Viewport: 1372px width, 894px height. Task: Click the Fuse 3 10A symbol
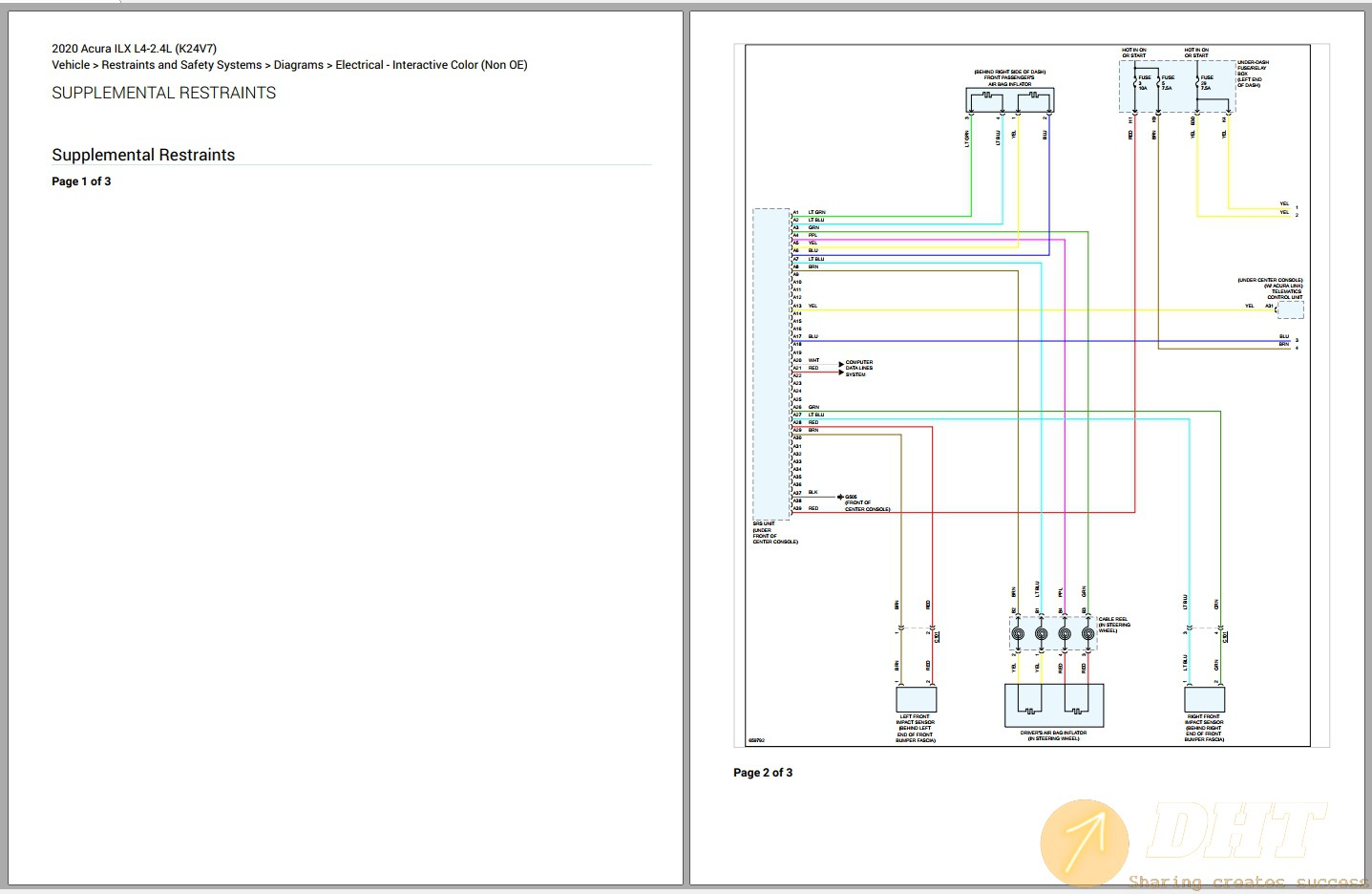1135,82
